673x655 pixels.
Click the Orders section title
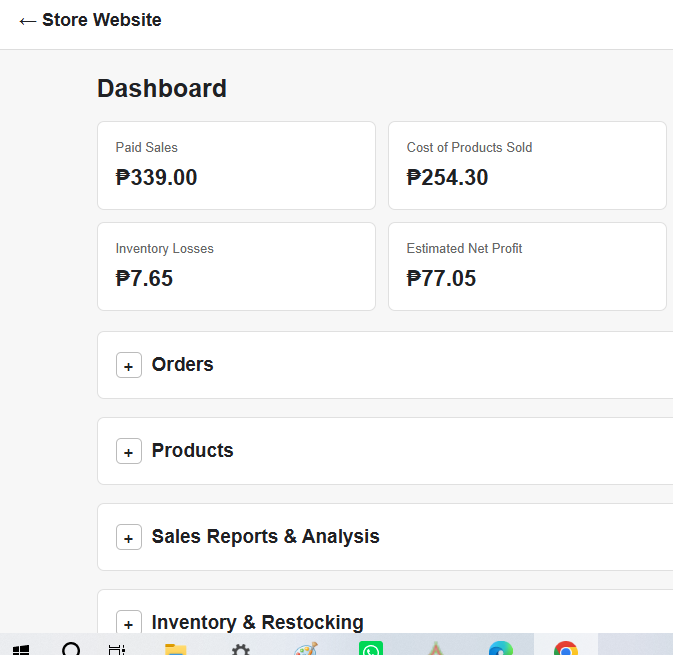click(x=182, y=364)
